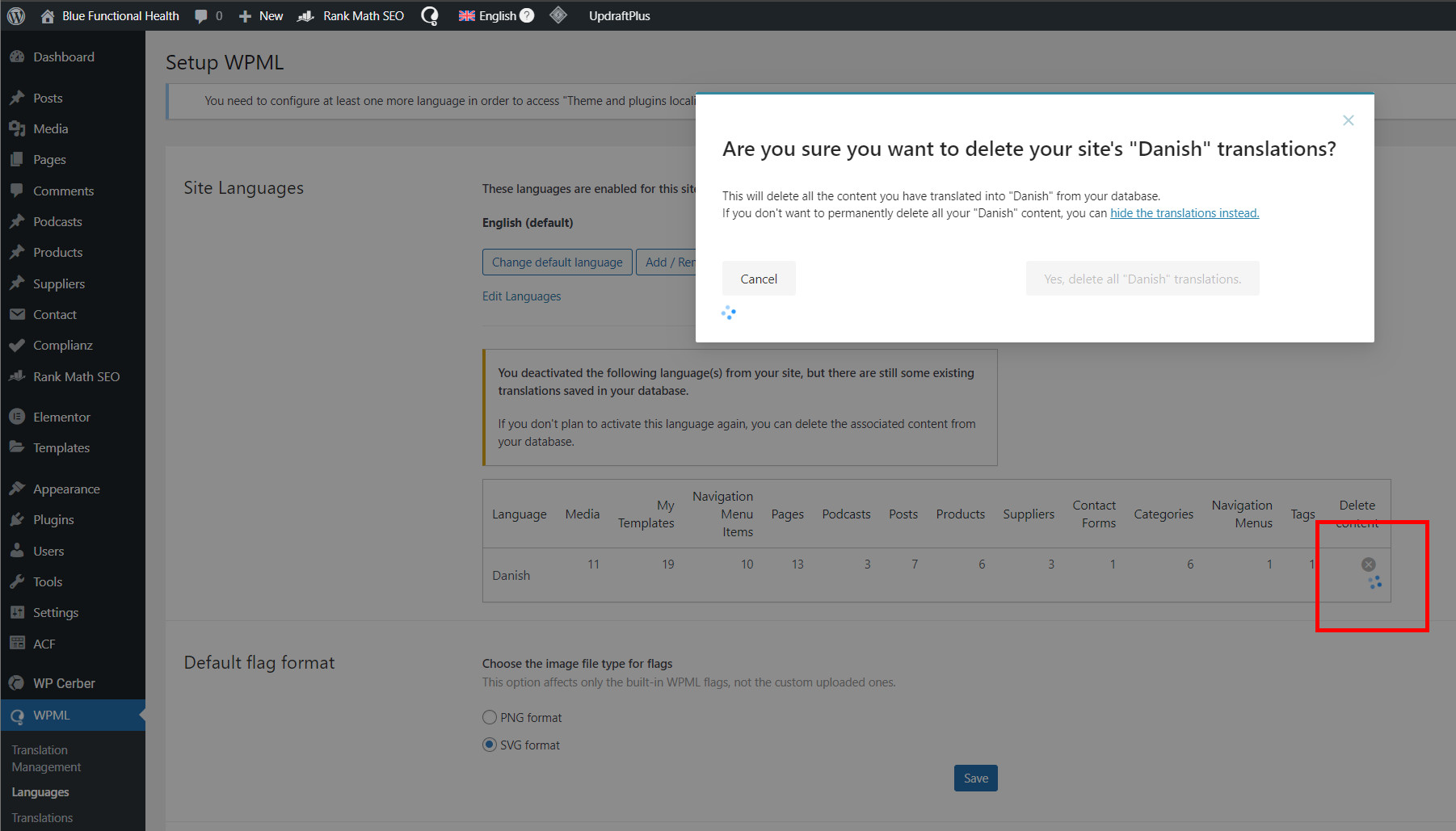This screenshot has height=831, width=1456.
Task: Click the Dashboard gauge icon in sidebar
Action: tap(17, 57)
